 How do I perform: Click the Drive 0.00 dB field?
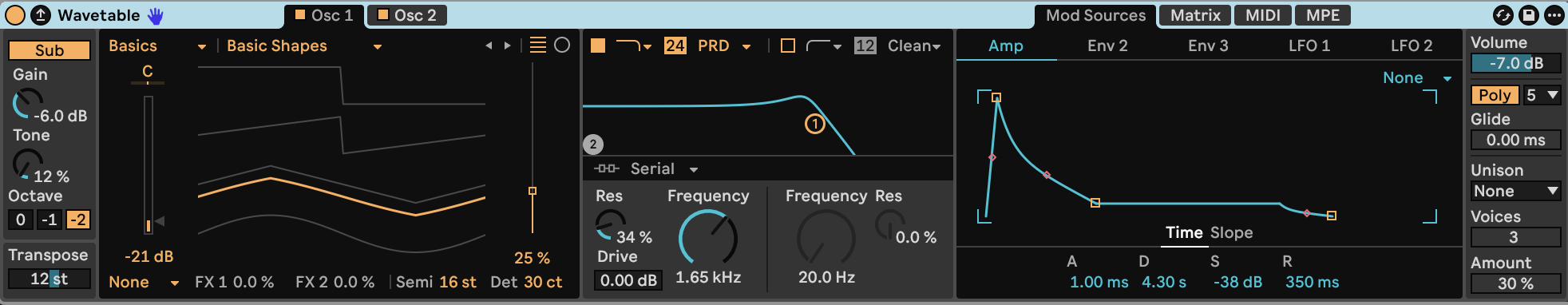[x=628, y=280]
